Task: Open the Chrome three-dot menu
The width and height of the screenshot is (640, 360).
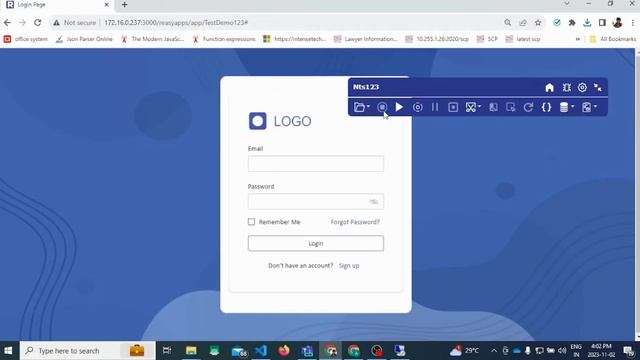Action: pyautogui.click(x=633, y=23)
